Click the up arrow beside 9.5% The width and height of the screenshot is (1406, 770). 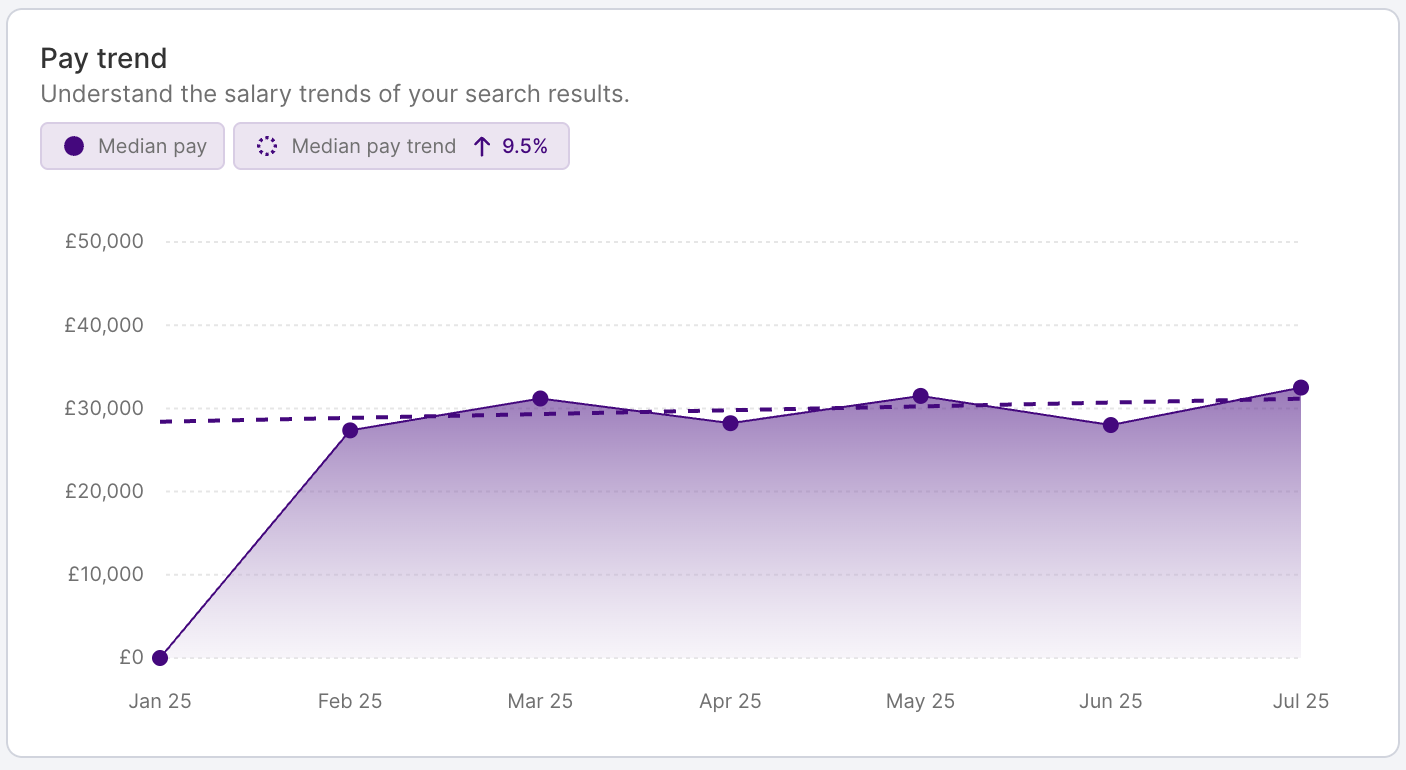(481, 146)
